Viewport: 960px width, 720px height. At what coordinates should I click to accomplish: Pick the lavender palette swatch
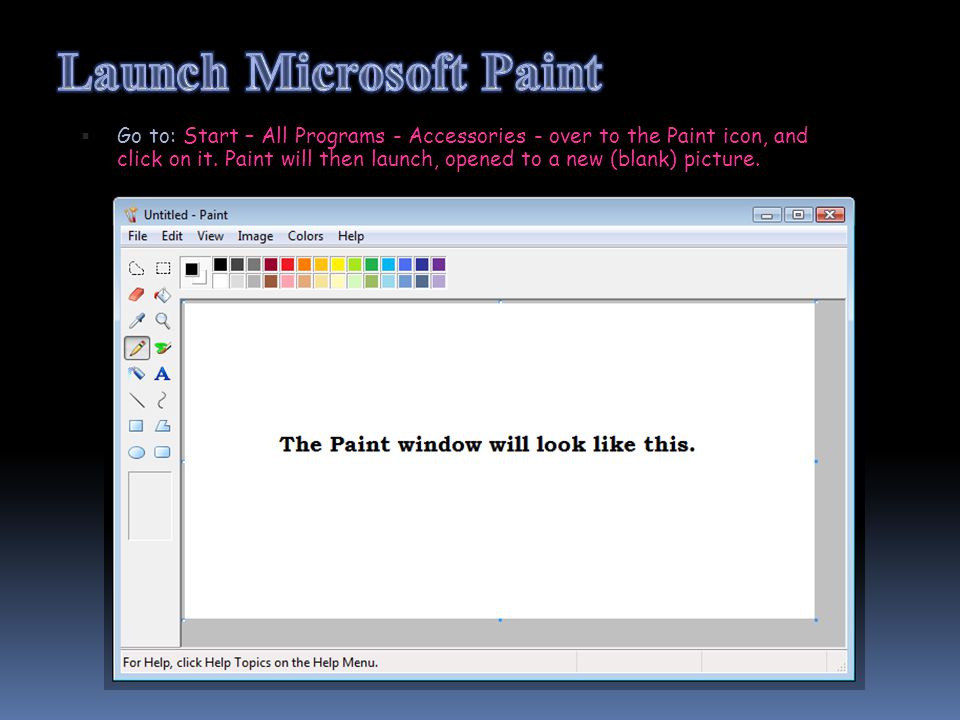pyautogui.click(x=438, y=281)
